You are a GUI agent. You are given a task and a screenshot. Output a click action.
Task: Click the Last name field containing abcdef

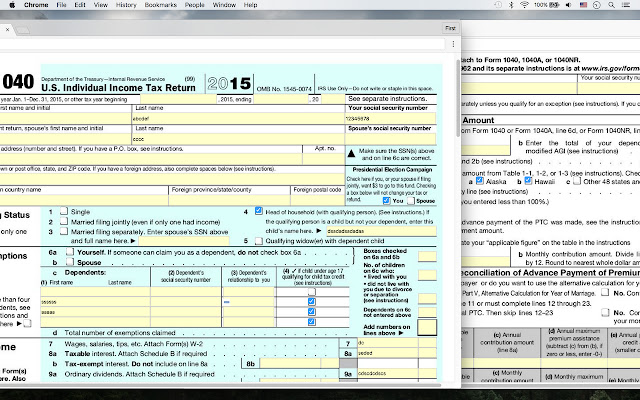coord(238,118)
